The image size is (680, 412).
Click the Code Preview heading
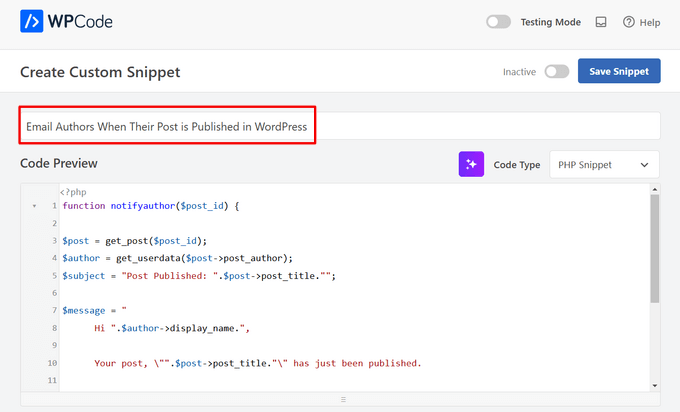click(x=59, y=163)
